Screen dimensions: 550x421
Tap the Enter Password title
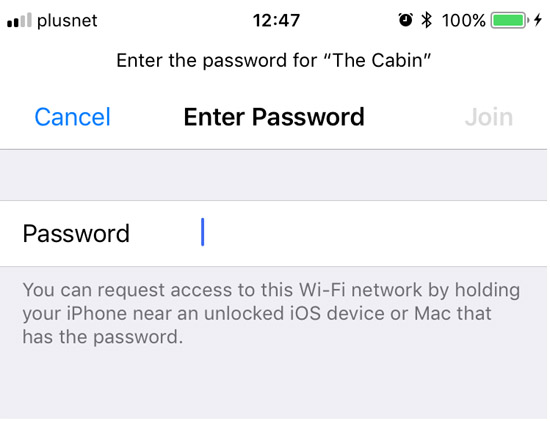[274, 117]
